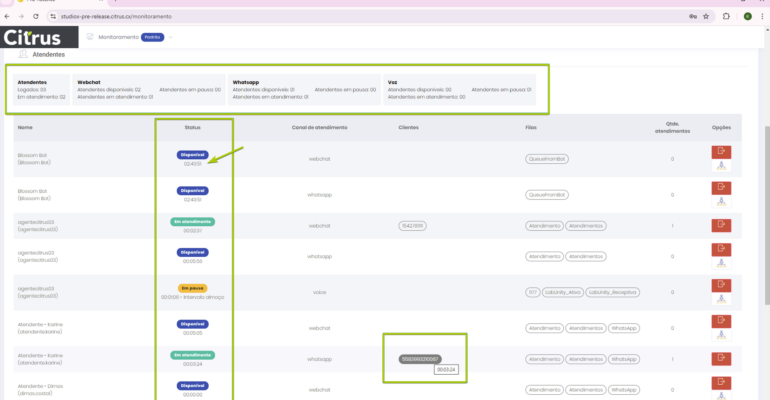Viewport: 770px width, 400px height.
Task: Open the browser extensions puzzle icon
Action: click(x=726, y=16)
